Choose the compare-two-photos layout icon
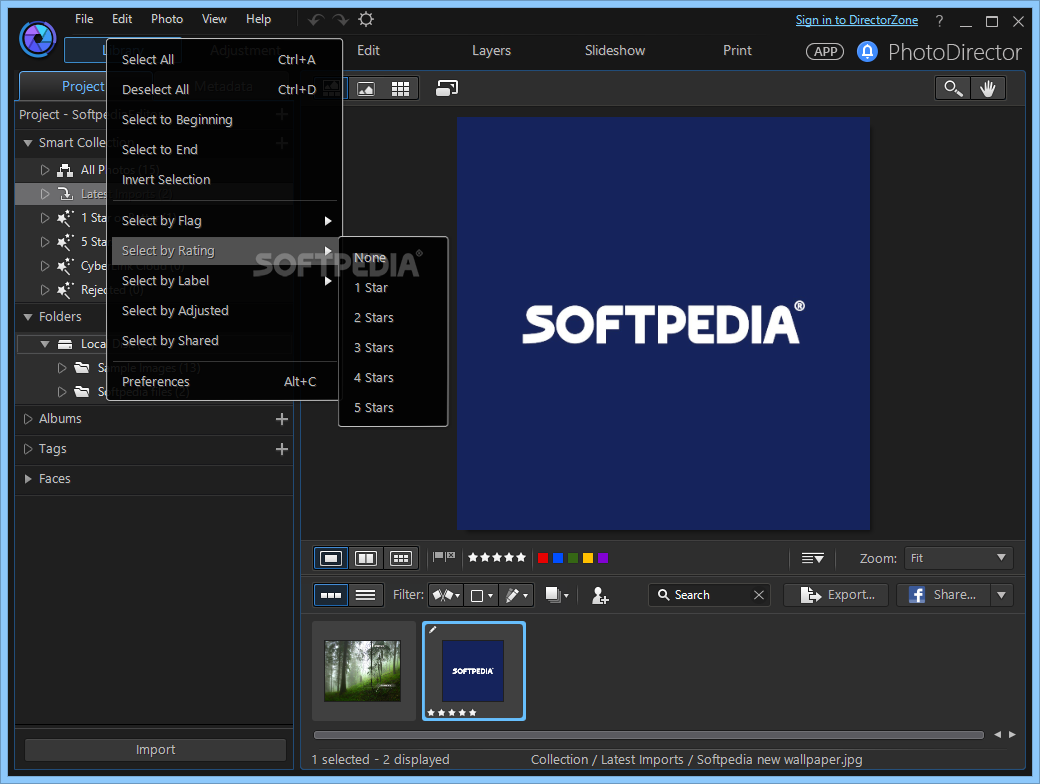The width and height of the screenshot is (1040, 784). [x=366, y=558]
